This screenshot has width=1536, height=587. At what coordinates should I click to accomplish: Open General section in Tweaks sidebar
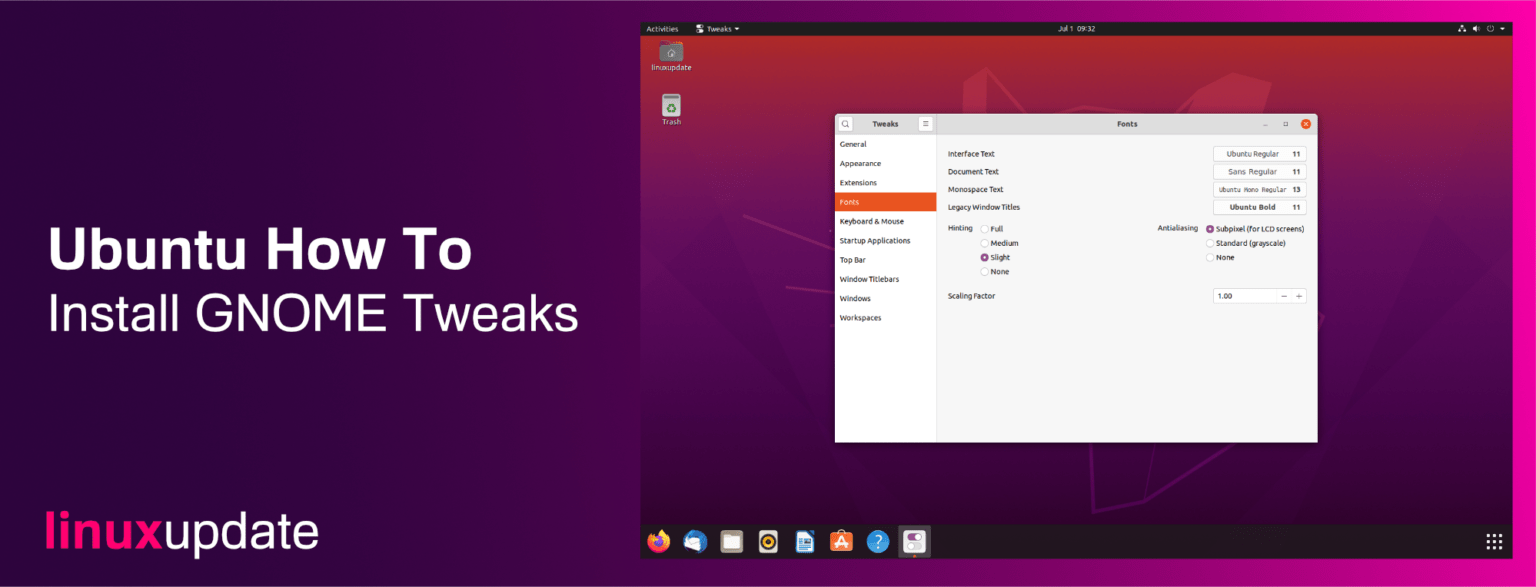pyautogui.click(x=886, y=144)
